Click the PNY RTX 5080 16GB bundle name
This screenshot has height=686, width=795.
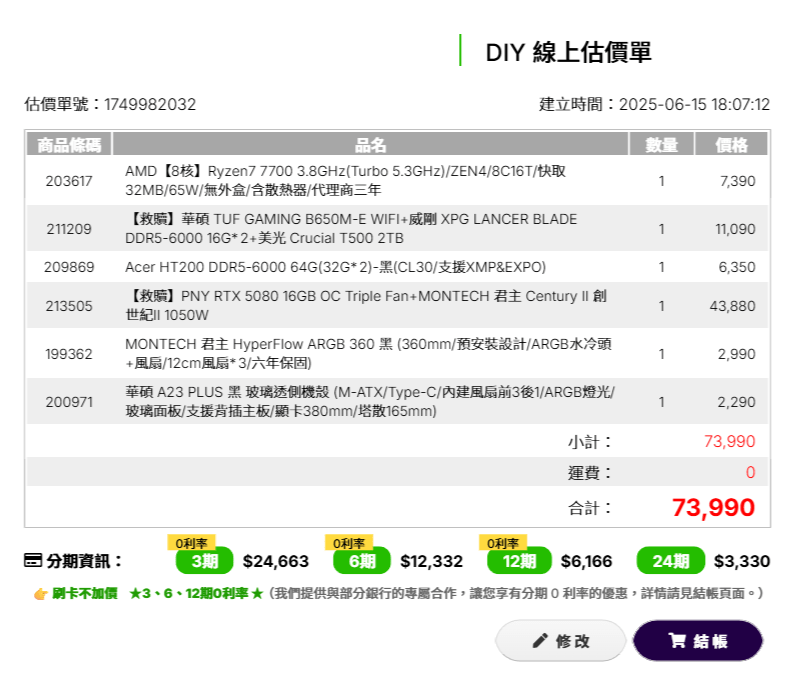point(366,305)
